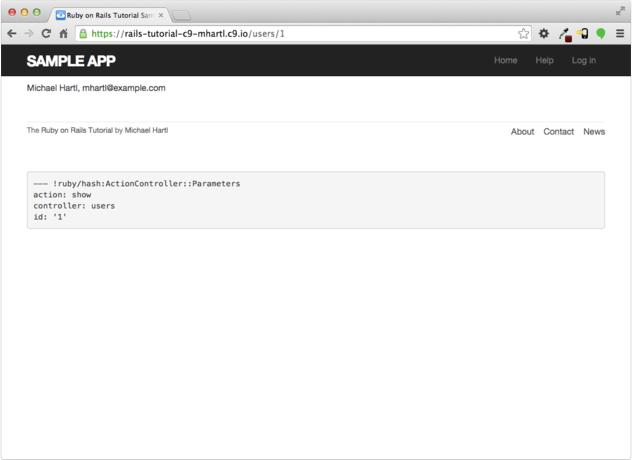Reload the page with the refresh icon

click(x=46, y=33)
